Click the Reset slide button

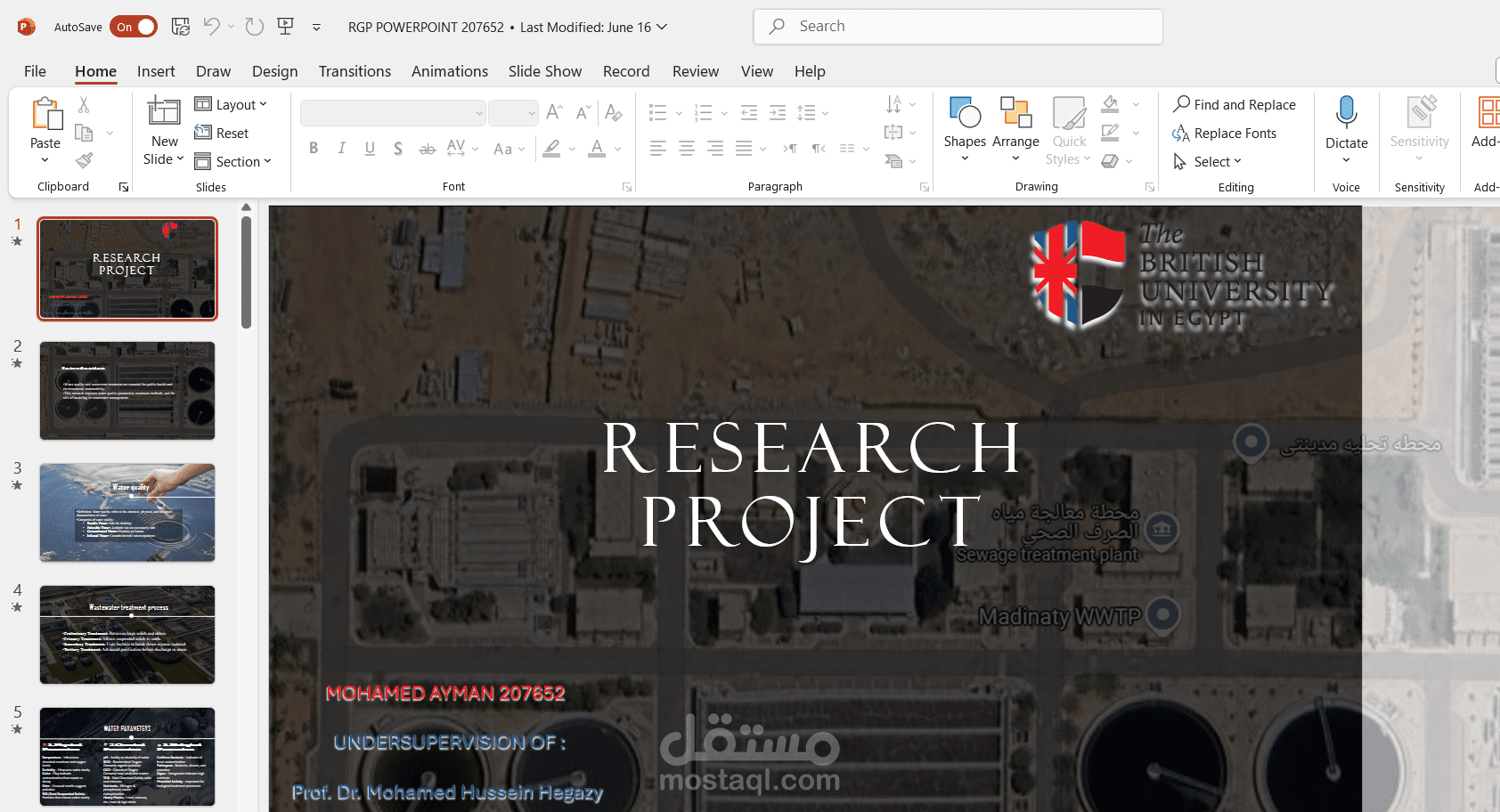[223, 133]
